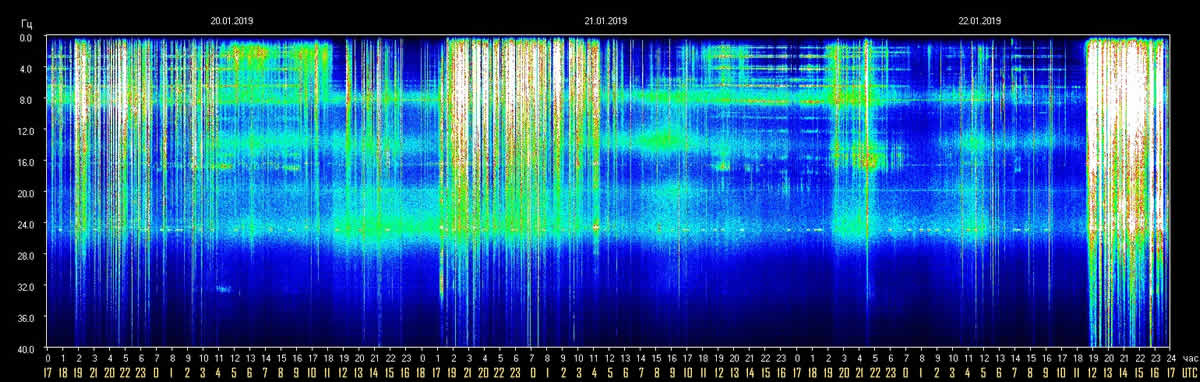The width and height of the screenshot is (1200, 382).
Task: Select the 8.0 frequency axis label
Action: (x=26, y=100)
